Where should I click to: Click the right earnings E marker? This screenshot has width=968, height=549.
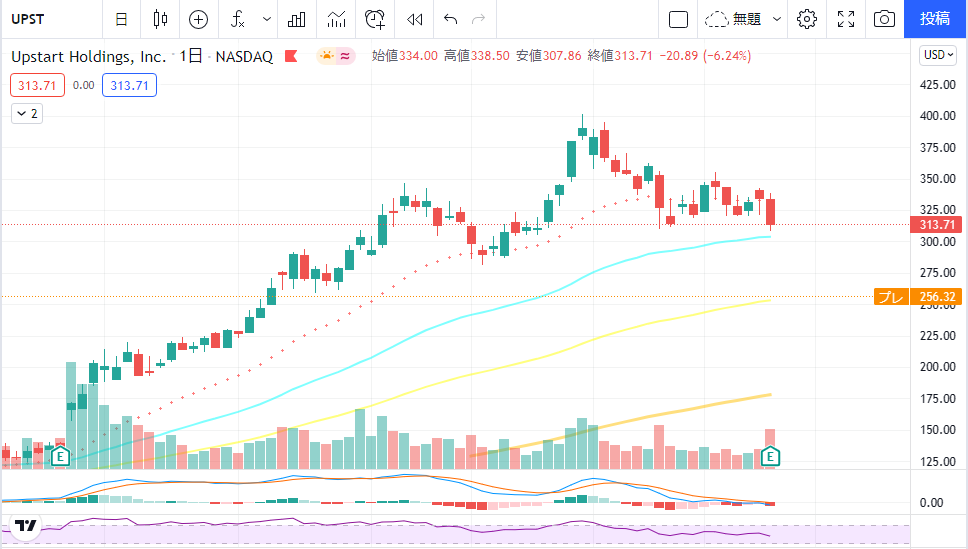pyautogui.click(x=770, y=457)
